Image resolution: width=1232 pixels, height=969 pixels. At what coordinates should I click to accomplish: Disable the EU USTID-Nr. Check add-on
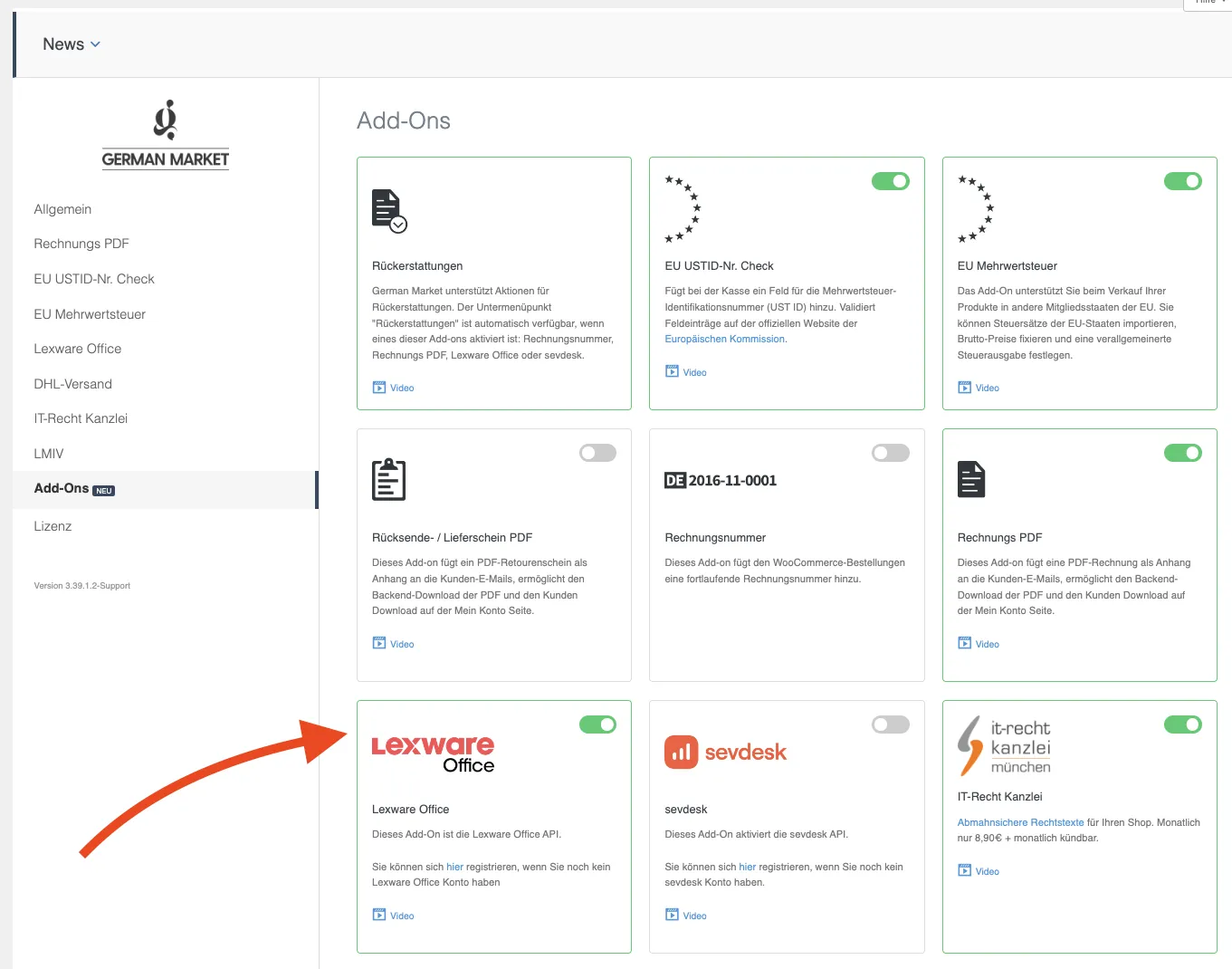pos(890,181)
